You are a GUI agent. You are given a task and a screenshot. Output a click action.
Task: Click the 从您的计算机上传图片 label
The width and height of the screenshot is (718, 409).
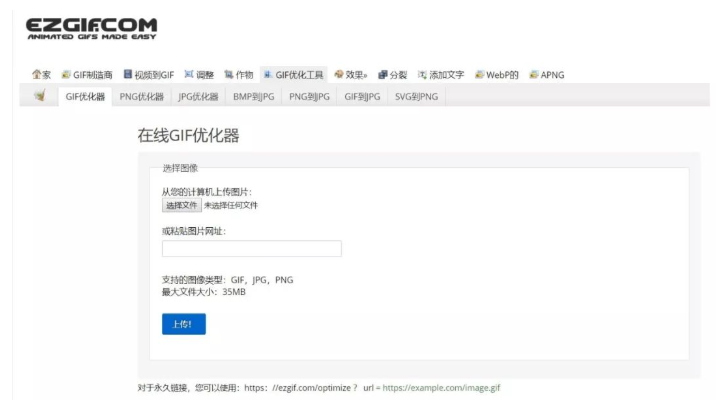coord(207,192)
